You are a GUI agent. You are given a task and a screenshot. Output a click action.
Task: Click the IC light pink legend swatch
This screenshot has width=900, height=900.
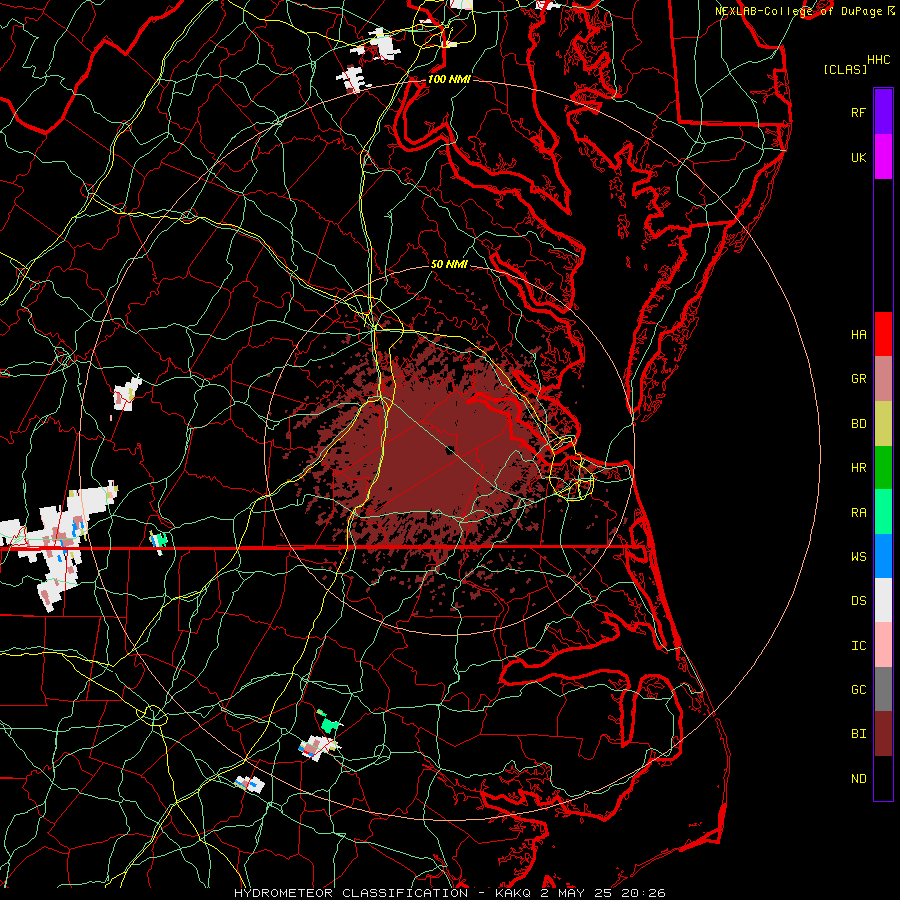pyautogui.click(x=883, y=645)
